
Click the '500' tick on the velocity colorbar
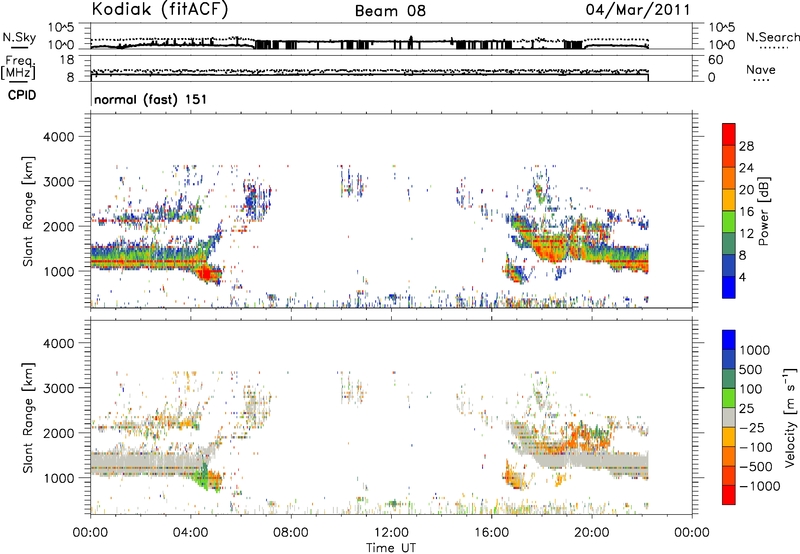point(753,370)
